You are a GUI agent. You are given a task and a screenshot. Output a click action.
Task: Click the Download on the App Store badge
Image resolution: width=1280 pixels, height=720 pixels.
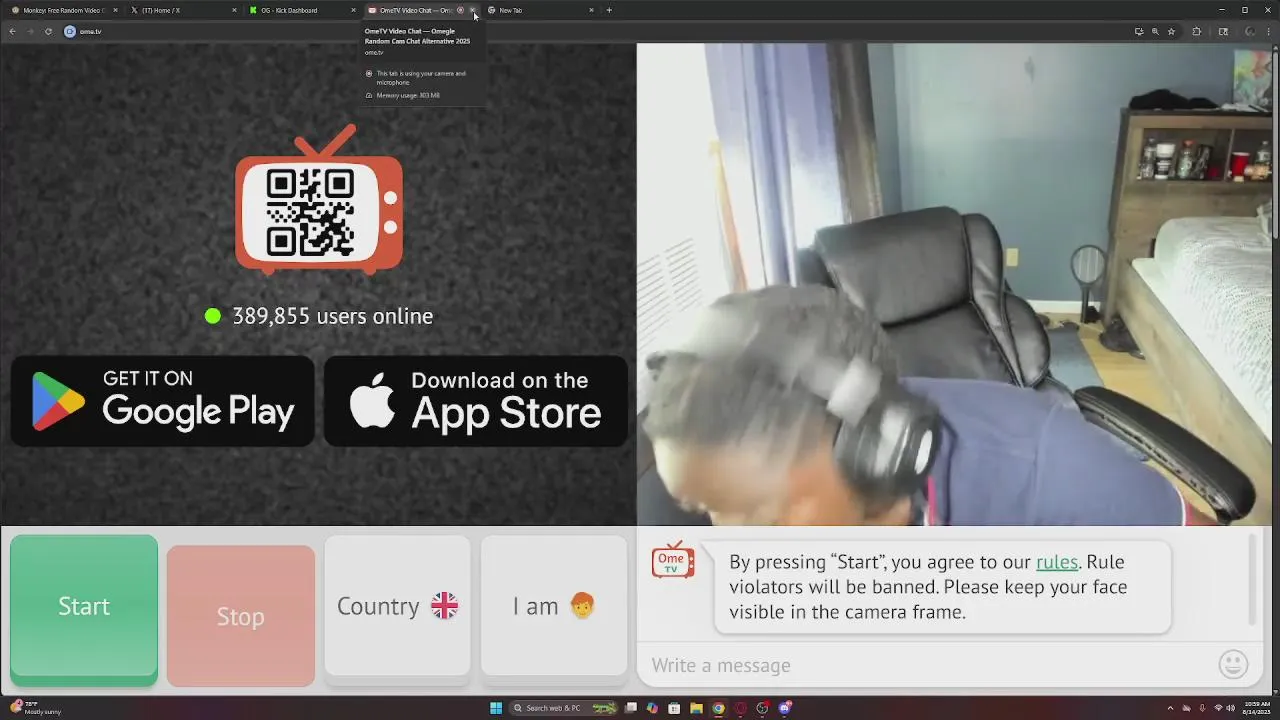(476, 401)
